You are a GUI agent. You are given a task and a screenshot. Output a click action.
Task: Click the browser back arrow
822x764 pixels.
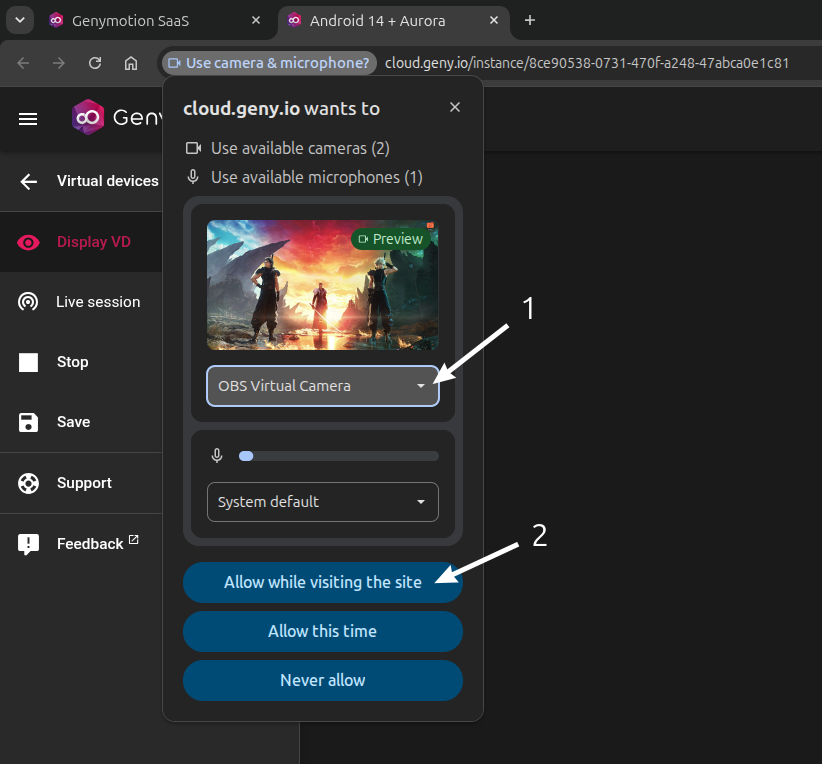pyautogui.click(x=23, y=63)
